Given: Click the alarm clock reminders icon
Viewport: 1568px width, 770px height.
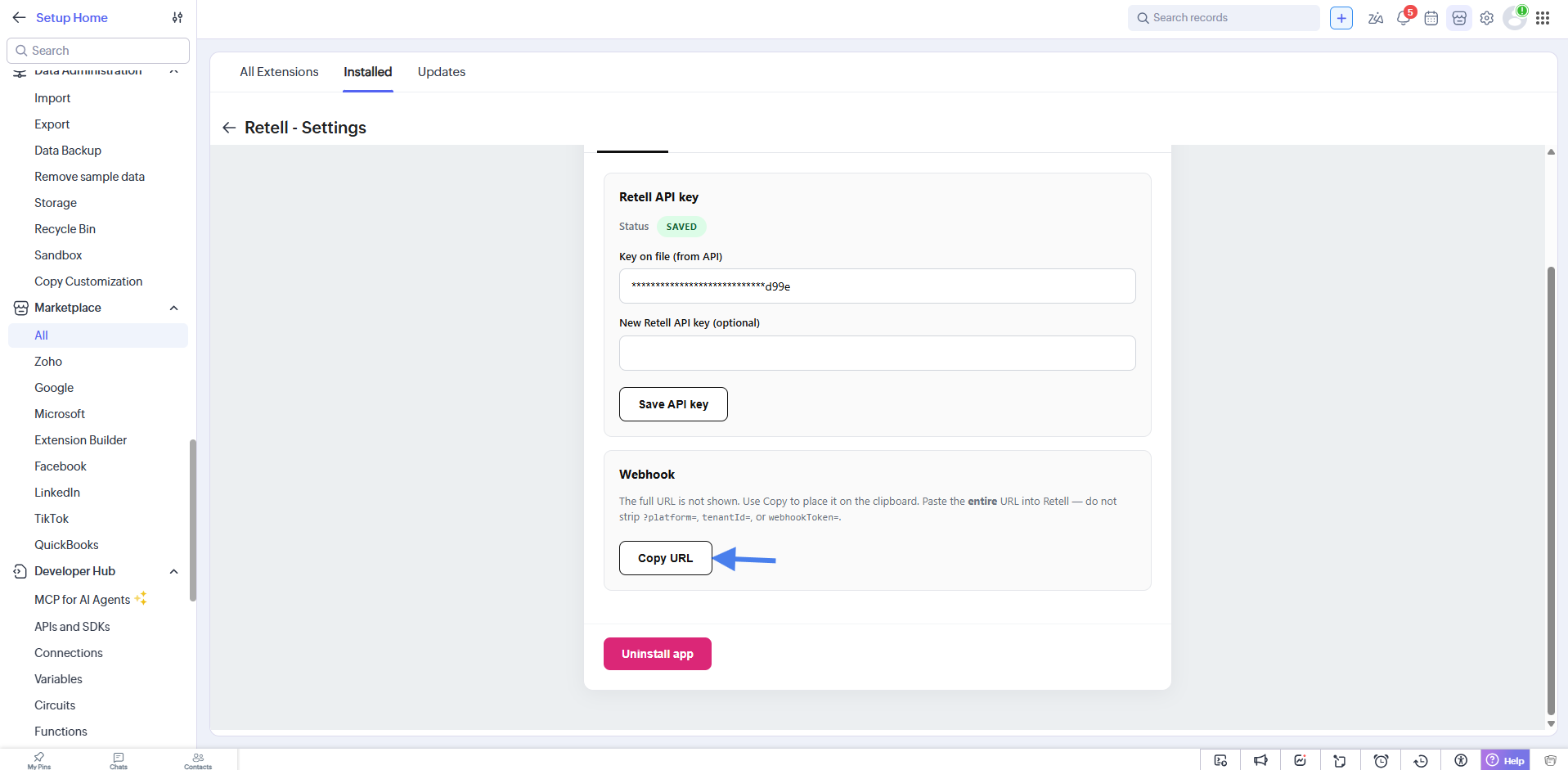Looking at the screenshot, I should pos(1381,760).
